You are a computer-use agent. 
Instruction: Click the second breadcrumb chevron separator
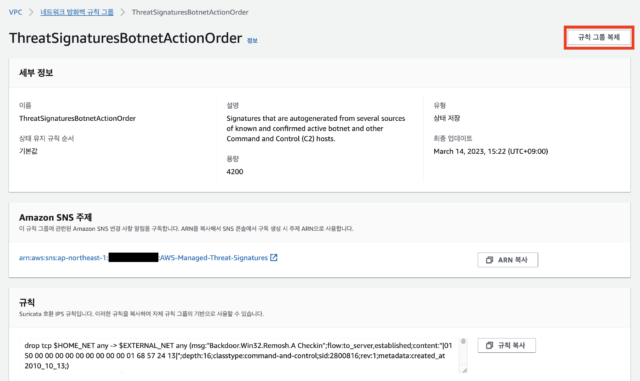click(x=122, y=12)
